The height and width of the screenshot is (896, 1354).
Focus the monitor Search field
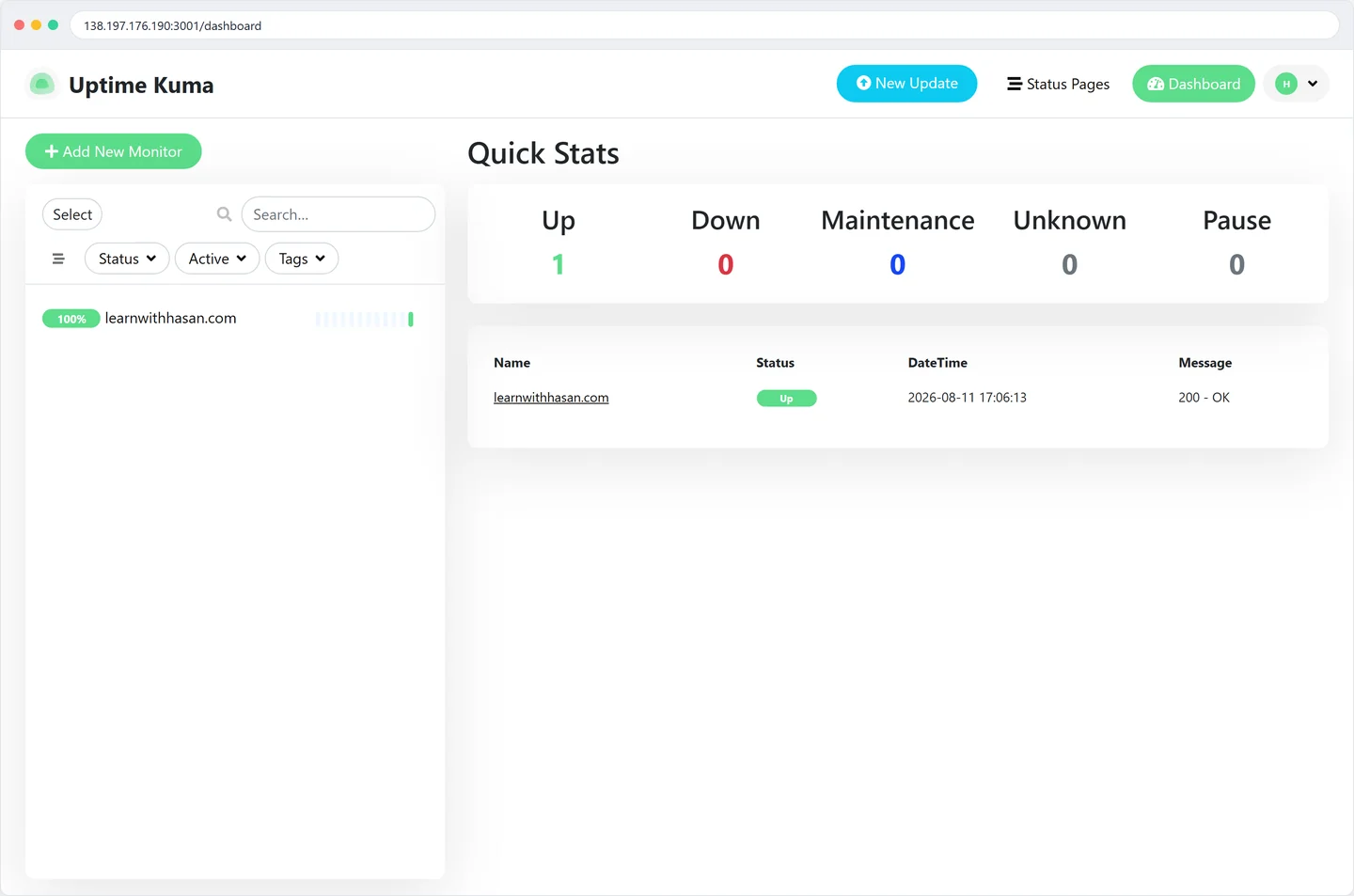338,214
